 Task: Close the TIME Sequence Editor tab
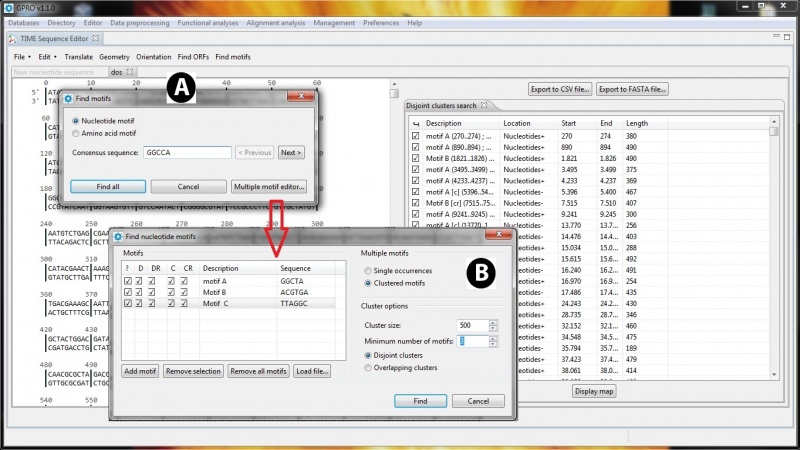97,38
